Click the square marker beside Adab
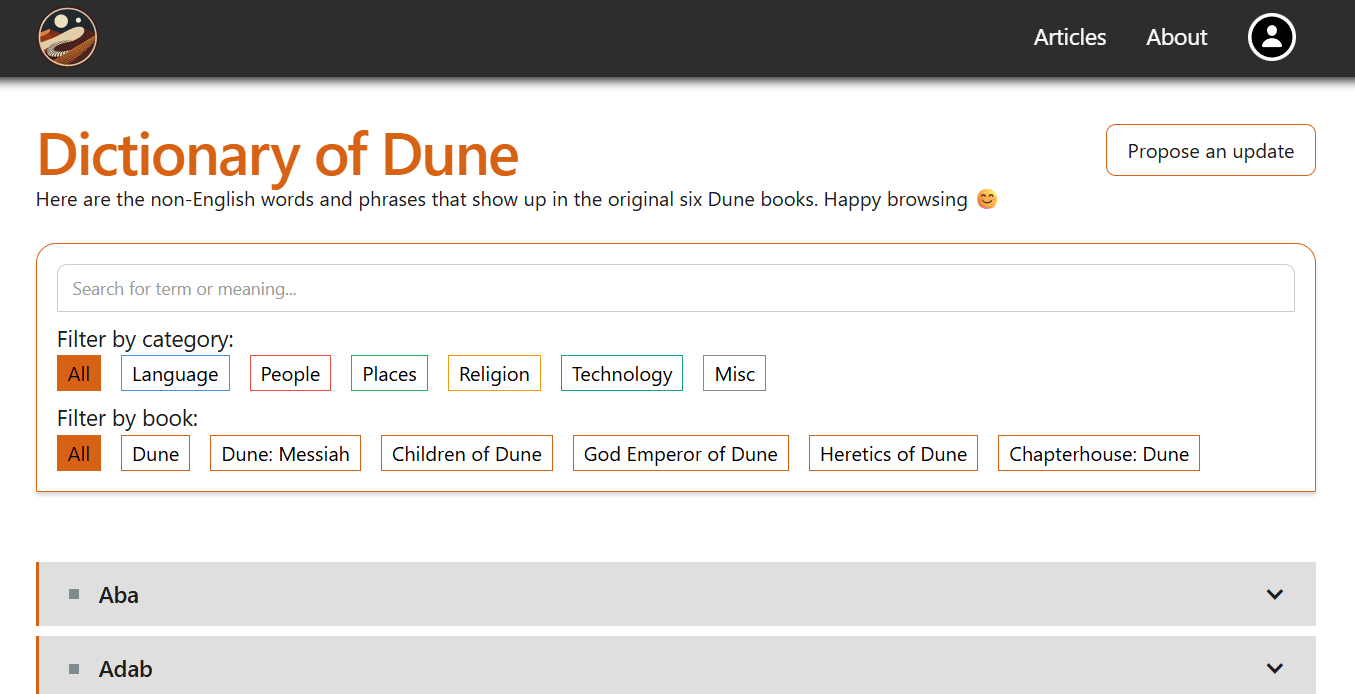This screenshot has width=1355, height=694. [74, 668]
